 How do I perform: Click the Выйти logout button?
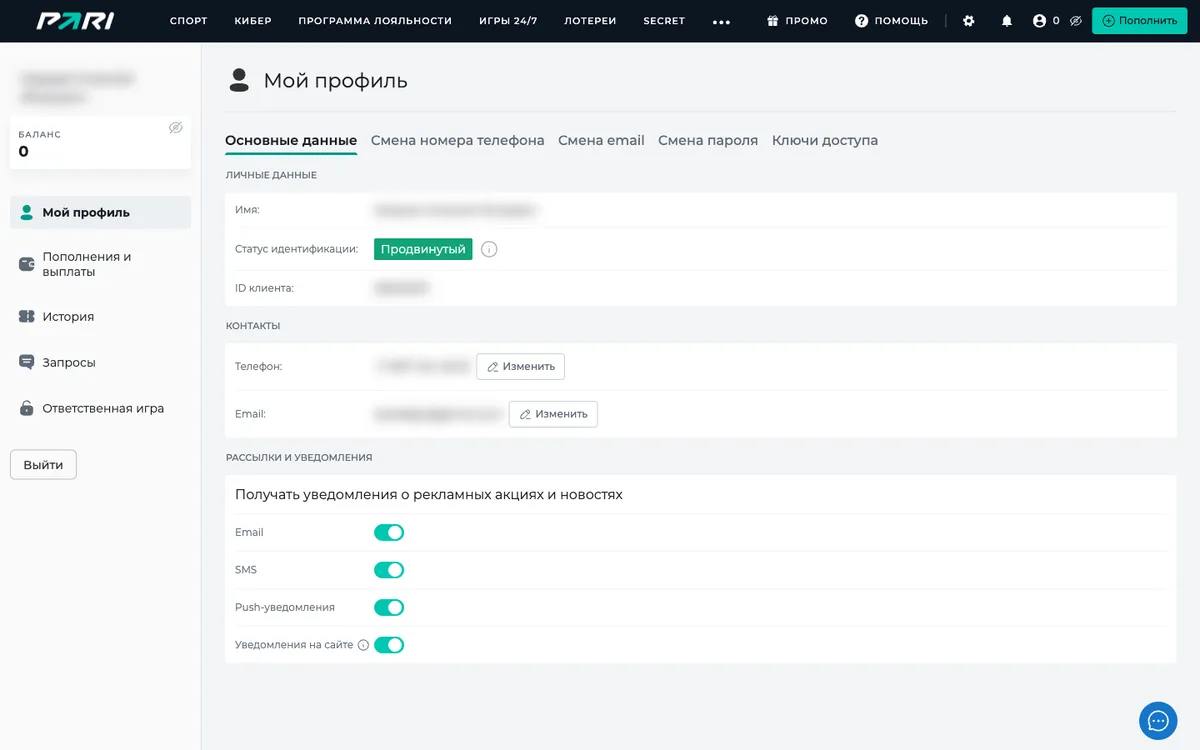tap(43, 465)
